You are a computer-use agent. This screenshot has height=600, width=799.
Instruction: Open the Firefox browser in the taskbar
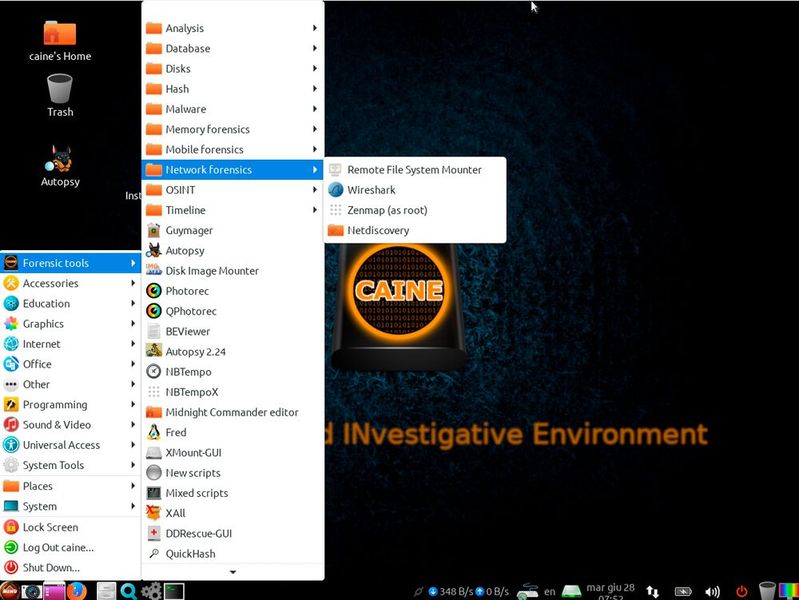[77, 591]
